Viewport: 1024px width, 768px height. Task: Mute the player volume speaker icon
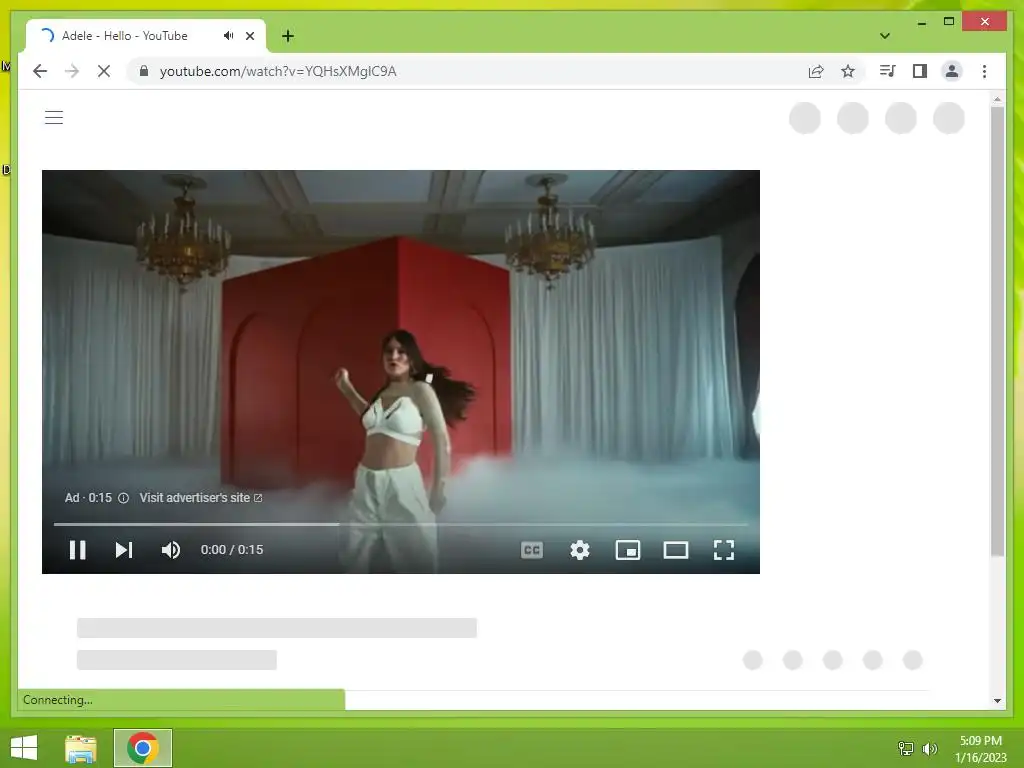click(x=170, y=550)
